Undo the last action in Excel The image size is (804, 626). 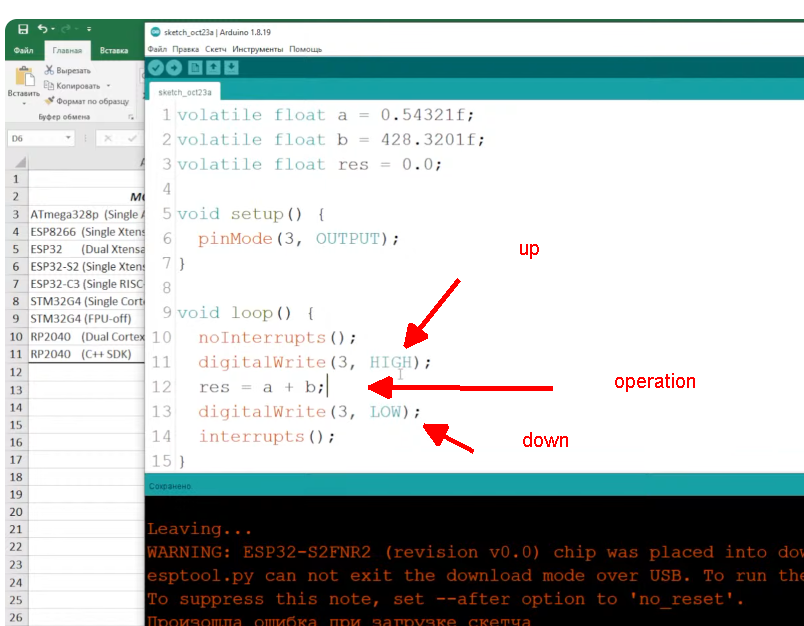pos(43,29)
